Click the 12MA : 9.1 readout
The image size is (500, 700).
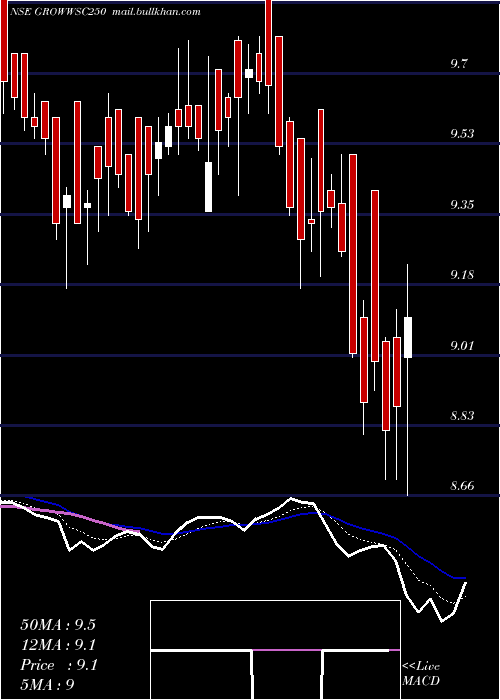point(58,645)
